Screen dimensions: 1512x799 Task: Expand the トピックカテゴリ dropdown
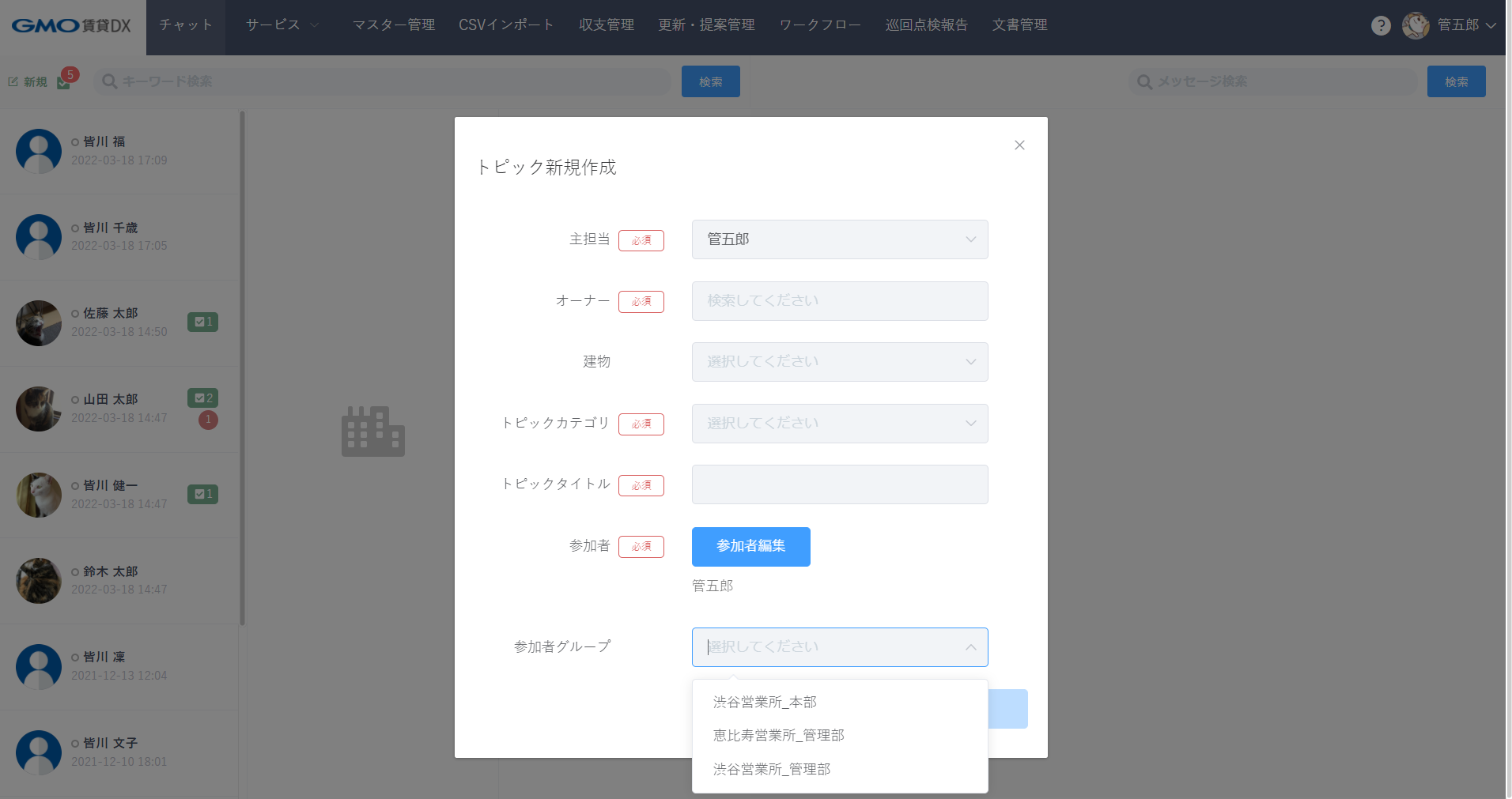point(839,424)
